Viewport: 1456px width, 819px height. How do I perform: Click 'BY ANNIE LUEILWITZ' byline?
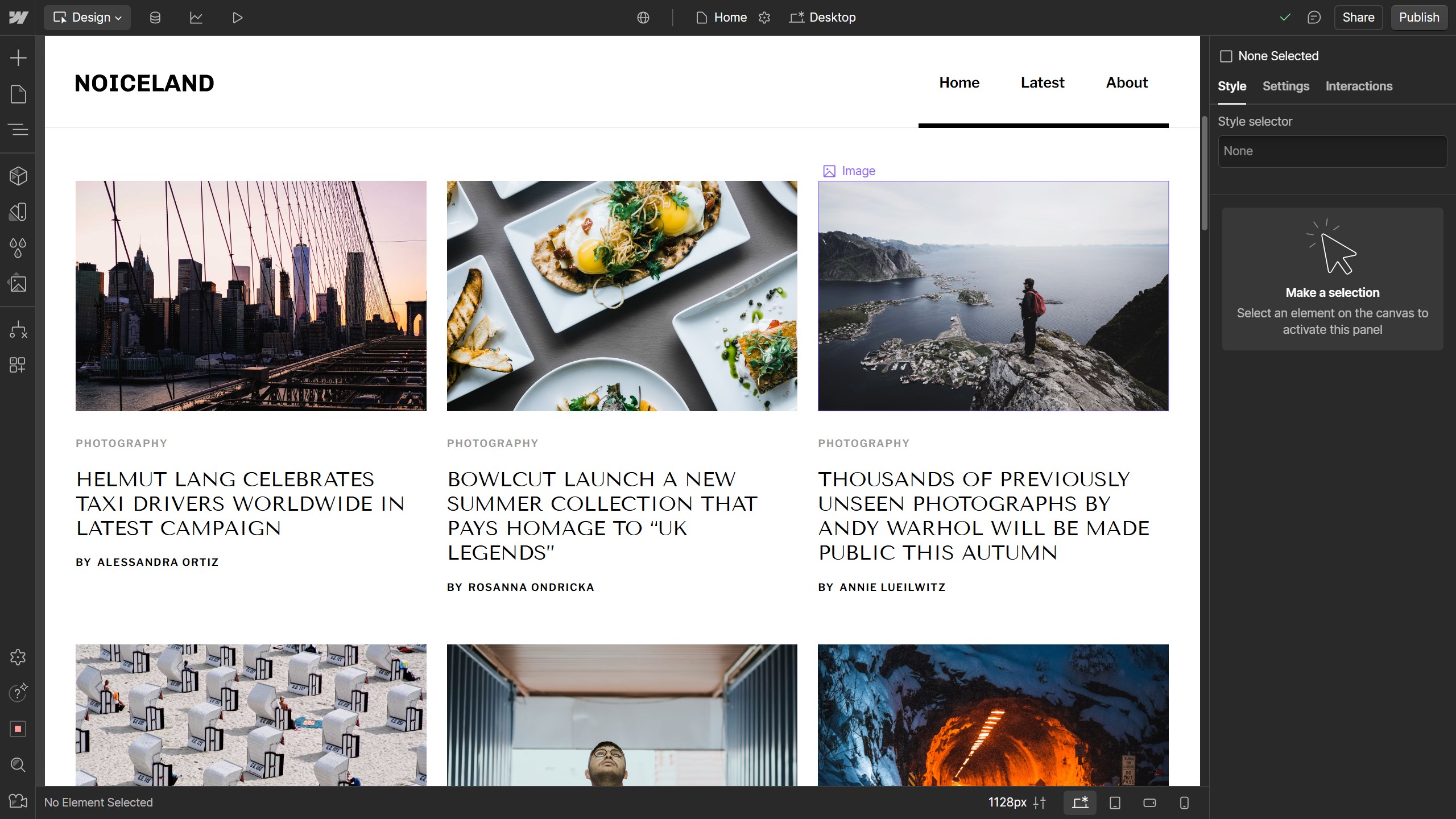tap(882, 588)
